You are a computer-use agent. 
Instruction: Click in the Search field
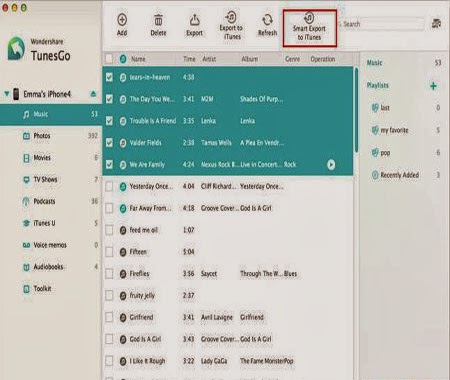383,24
